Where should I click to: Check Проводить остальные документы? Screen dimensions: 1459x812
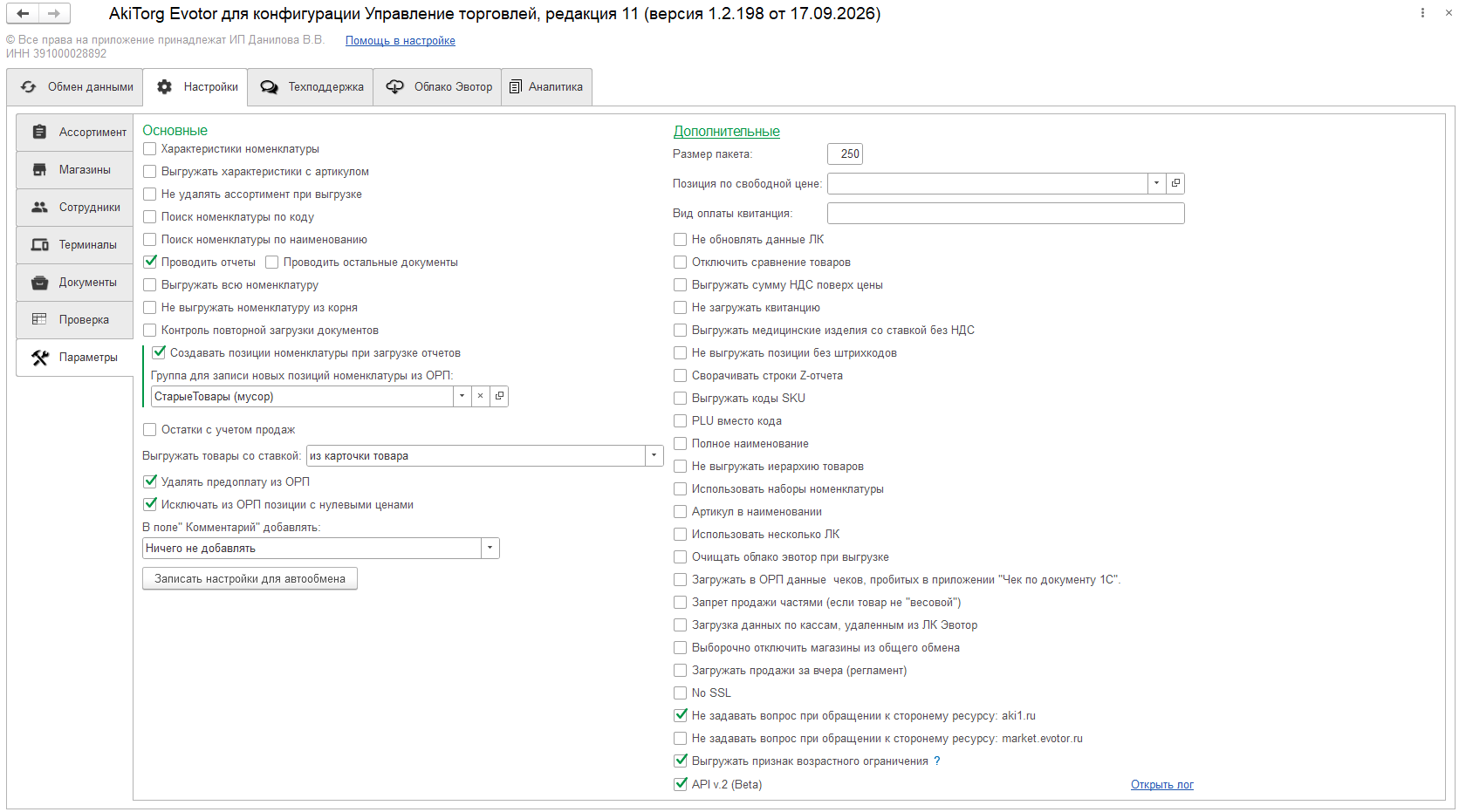(272, 263)
